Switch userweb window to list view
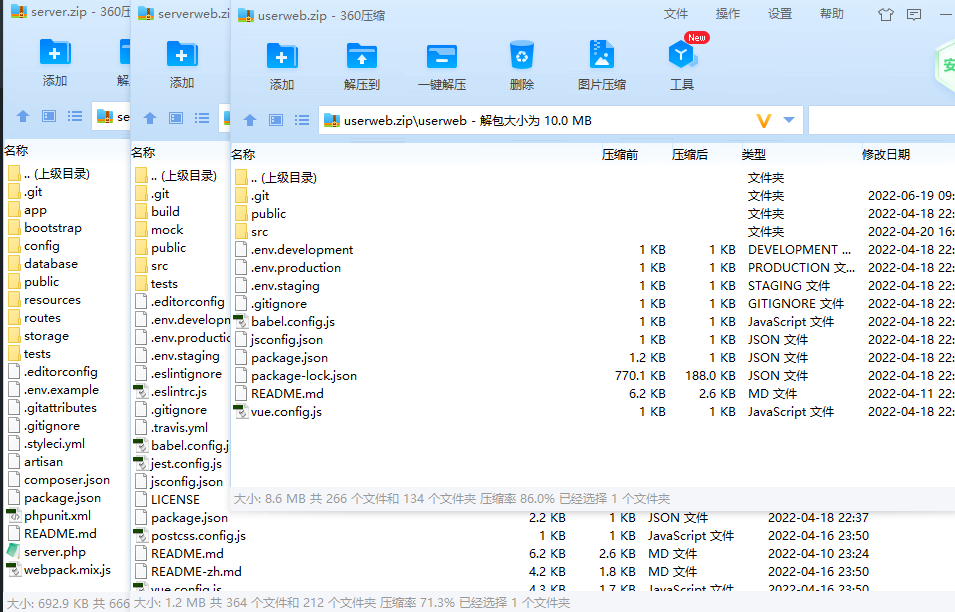This screenshot has height=612, width=955. tap(302, 120)
